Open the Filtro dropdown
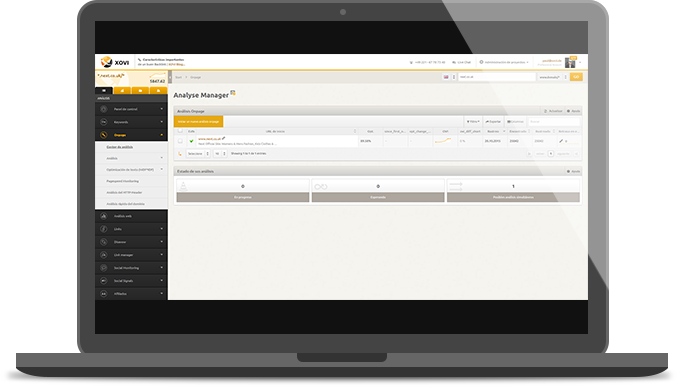The width and height of the screenshot is (678, 387). pos(473,122)
